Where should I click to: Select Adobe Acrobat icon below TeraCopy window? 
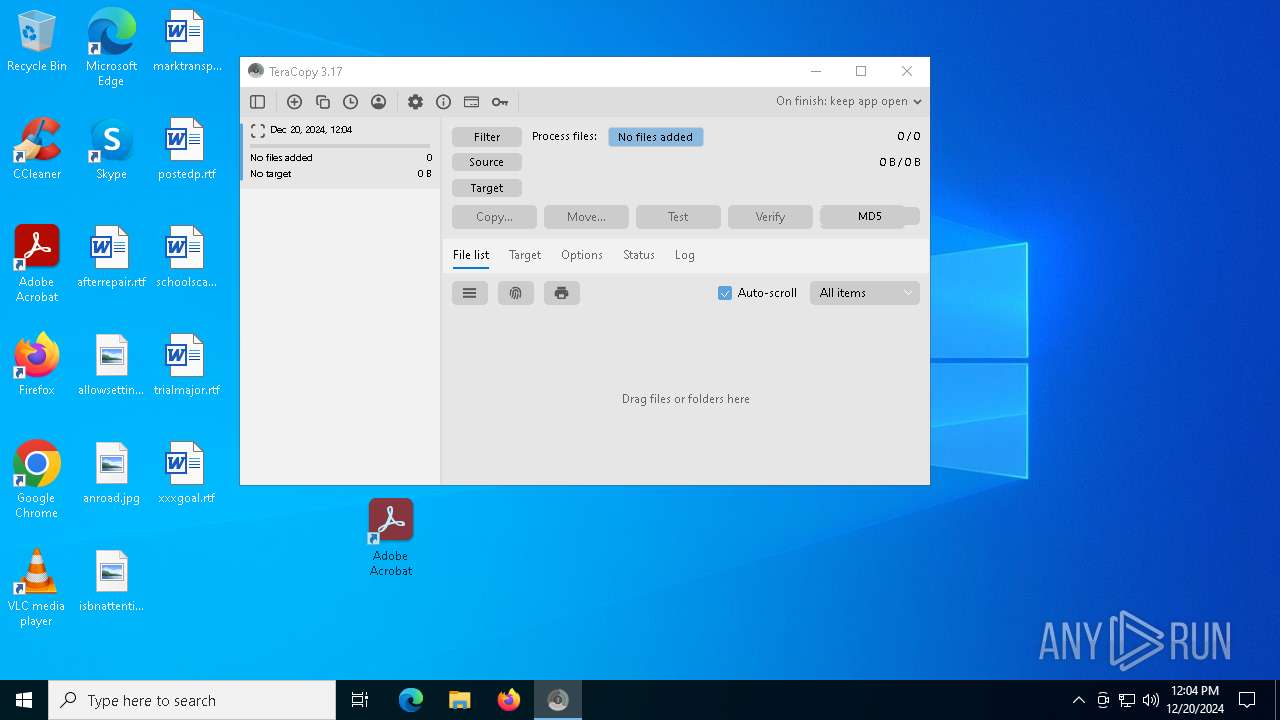point(391,538)
